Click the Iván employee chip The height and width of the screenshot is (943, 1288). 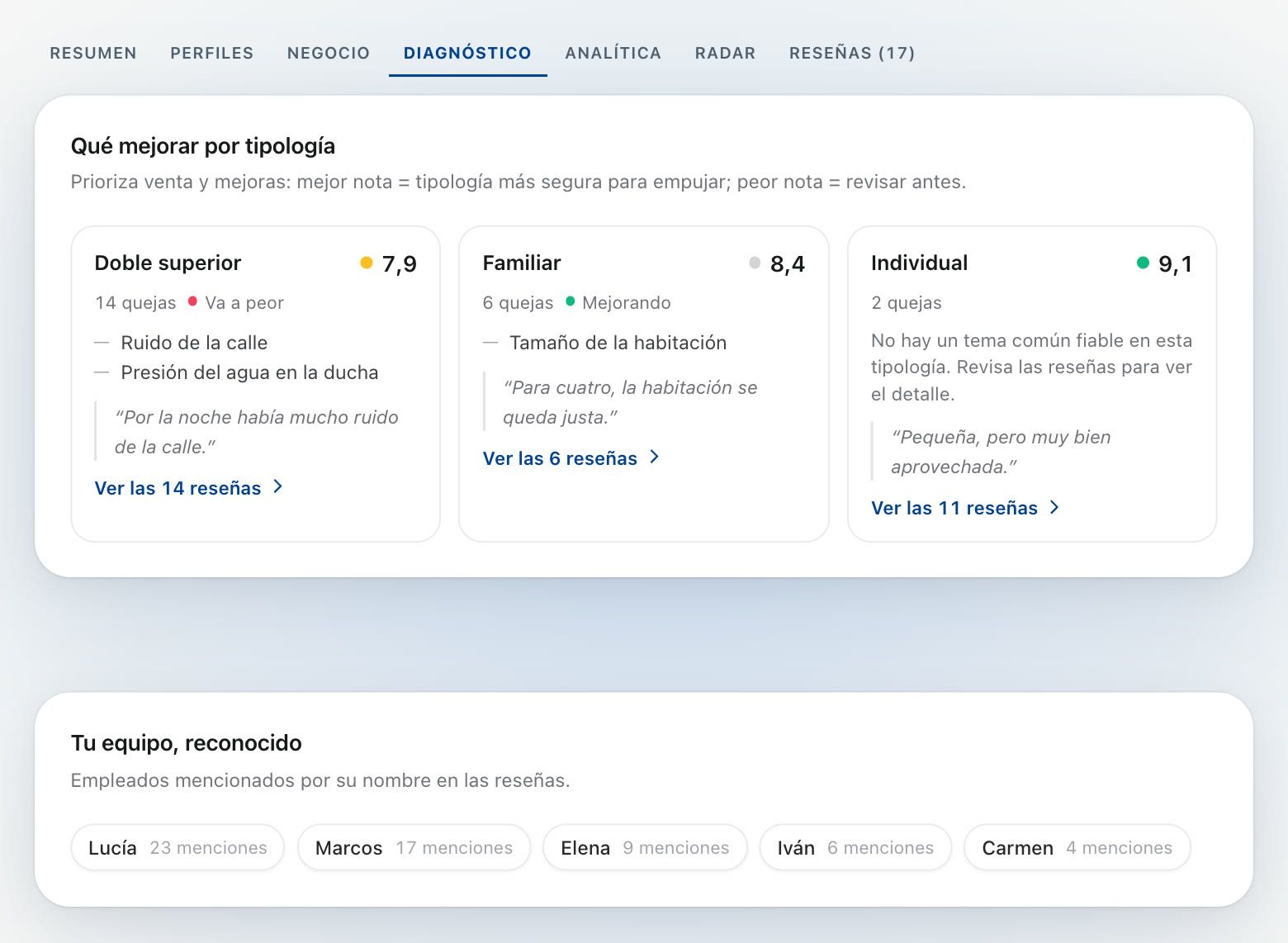855,847
